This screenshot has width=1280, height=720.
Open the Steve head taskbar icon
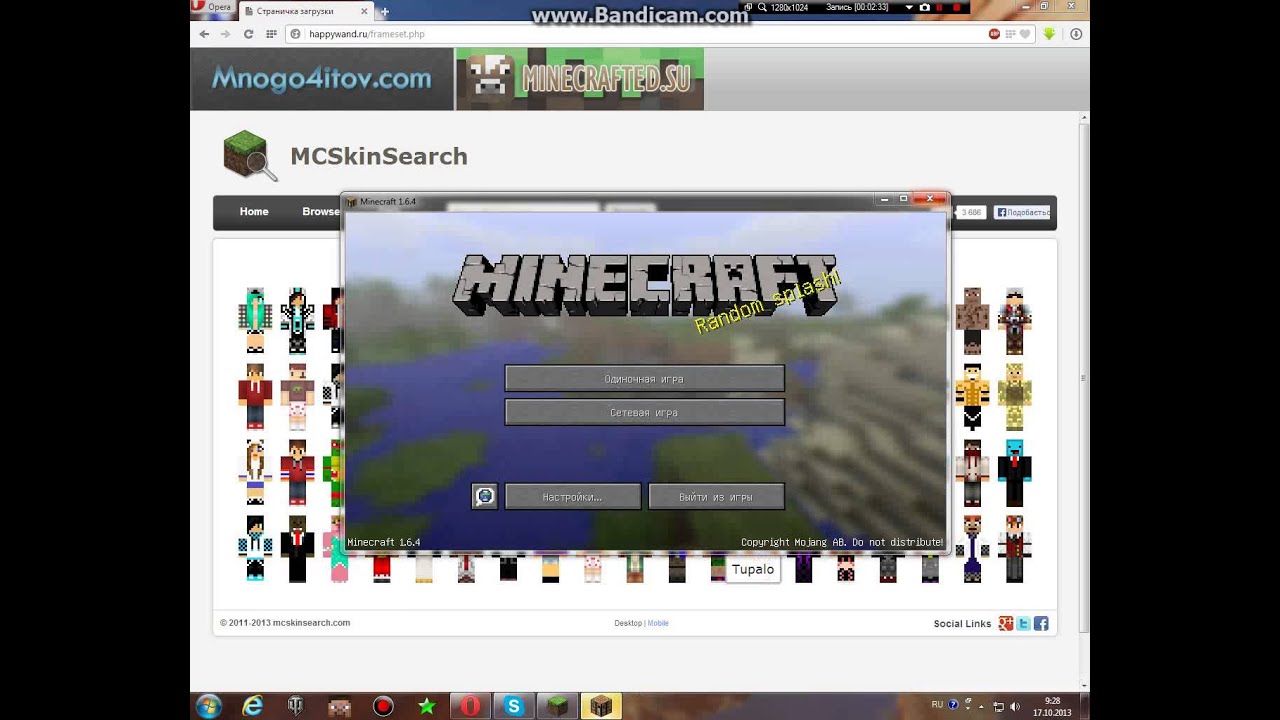pos(339,706)
